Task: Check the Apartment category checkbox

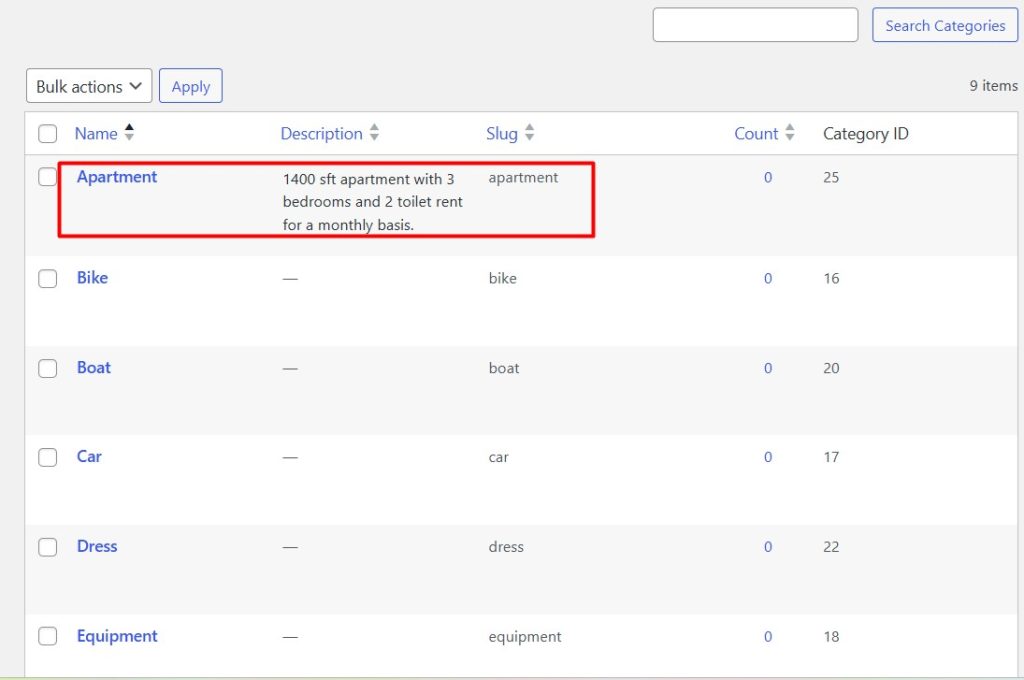Action: [x=48, y=177]
